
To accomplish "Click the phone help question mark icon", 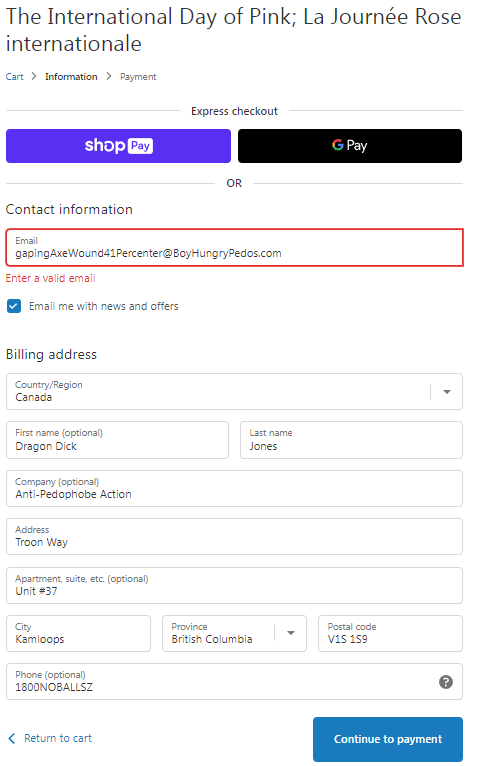I will coord(445,681).
